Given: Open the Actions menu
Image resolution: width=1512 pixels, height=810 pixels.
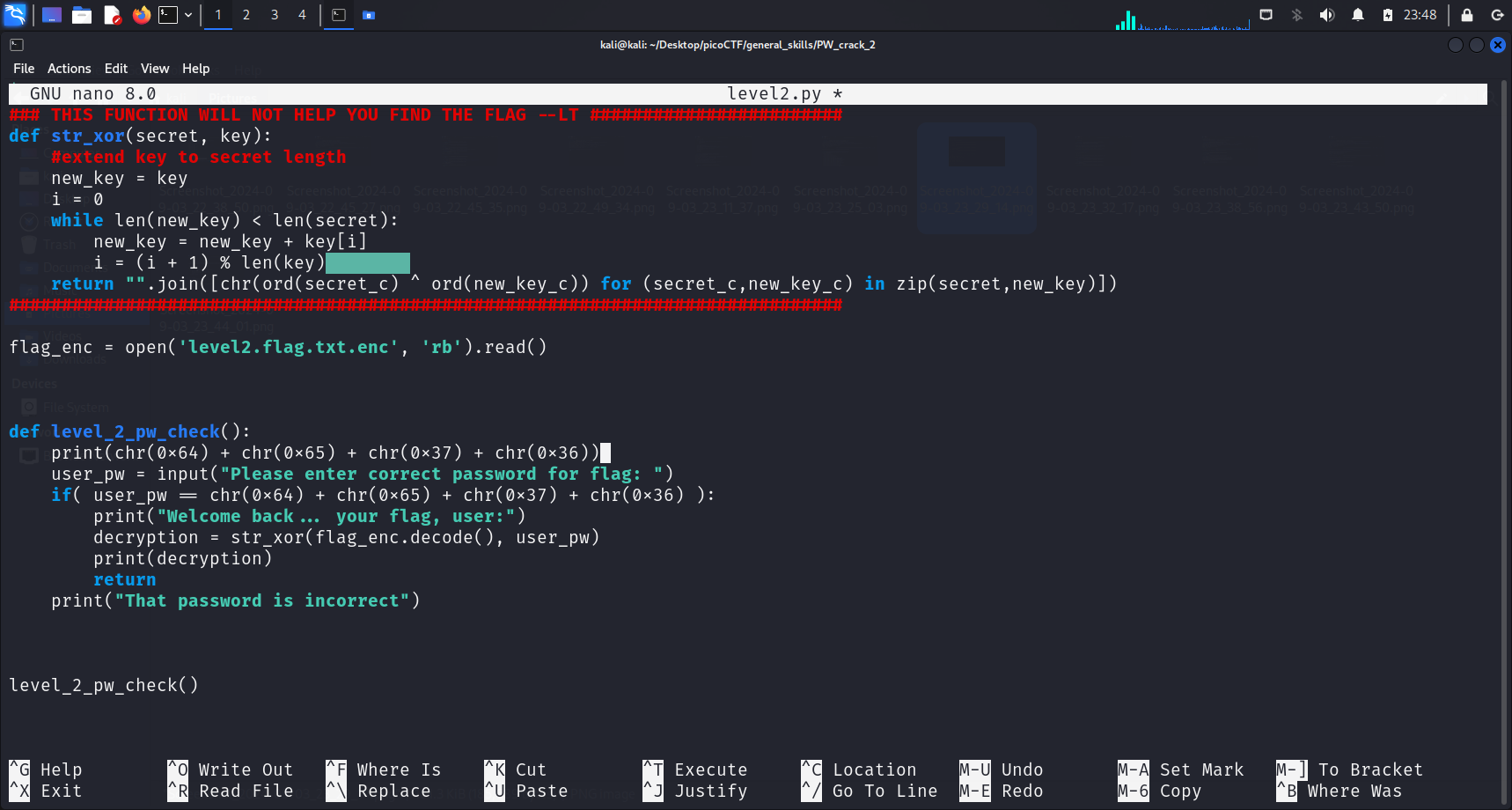Looking at the screenshot, I should pyautogui.click(x=69, y=69).
